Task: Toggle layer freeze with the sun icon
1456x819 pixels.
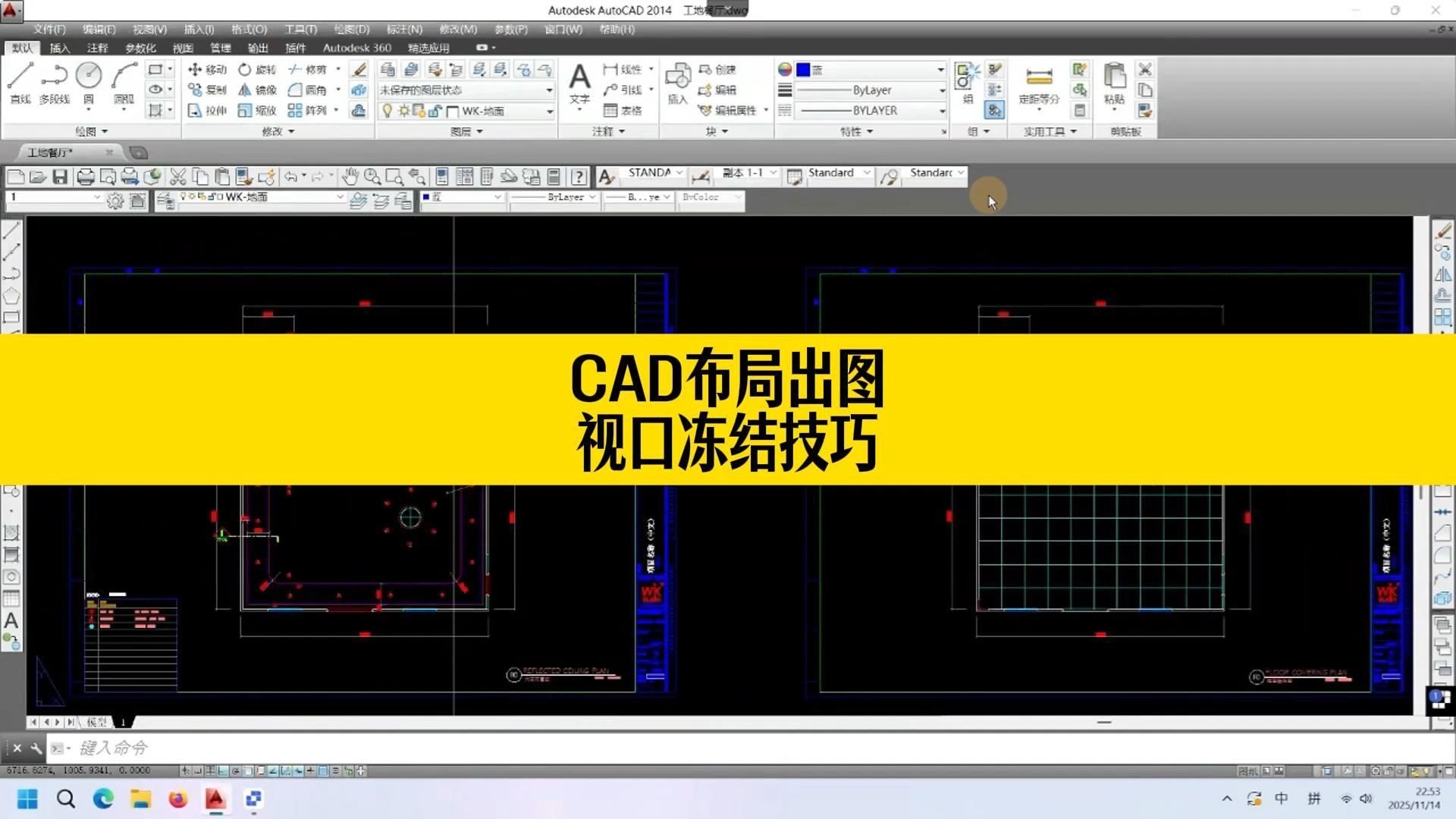Action: pos(405,111)
